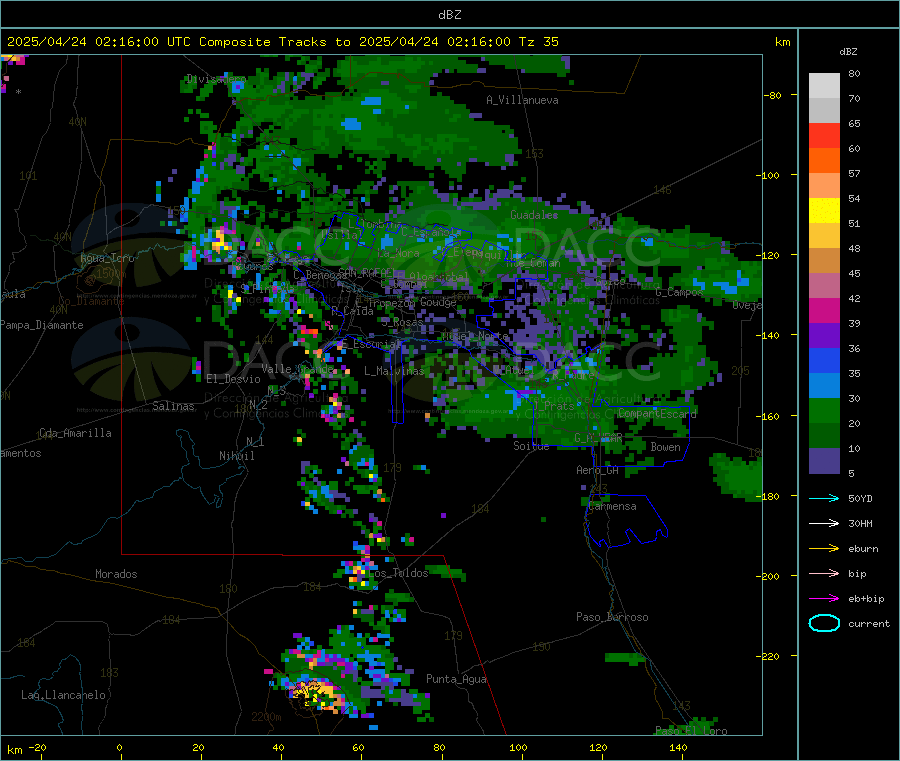The width and height of the screenshot is (900, 761).
Task: Click the storm cell beside Los_Toldos
Action: pos(358,573)
